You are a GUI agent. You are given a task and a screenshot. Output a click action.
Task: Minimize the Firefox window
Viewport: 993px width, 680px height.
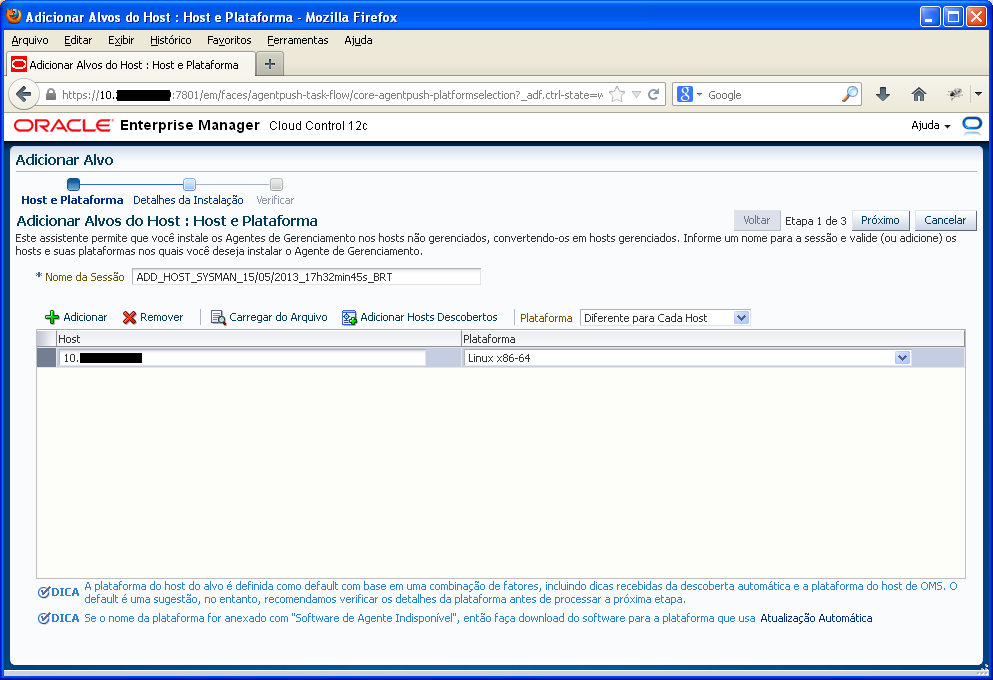[930, 16]
